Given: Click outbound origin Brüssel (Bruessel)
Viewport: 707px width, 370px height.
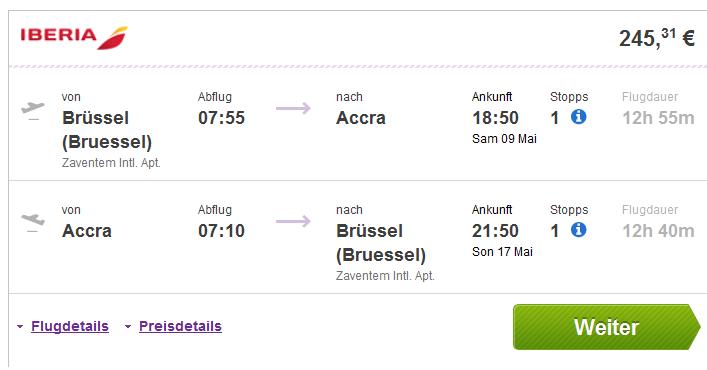Looking at the screenshot, I should point(107,130).
